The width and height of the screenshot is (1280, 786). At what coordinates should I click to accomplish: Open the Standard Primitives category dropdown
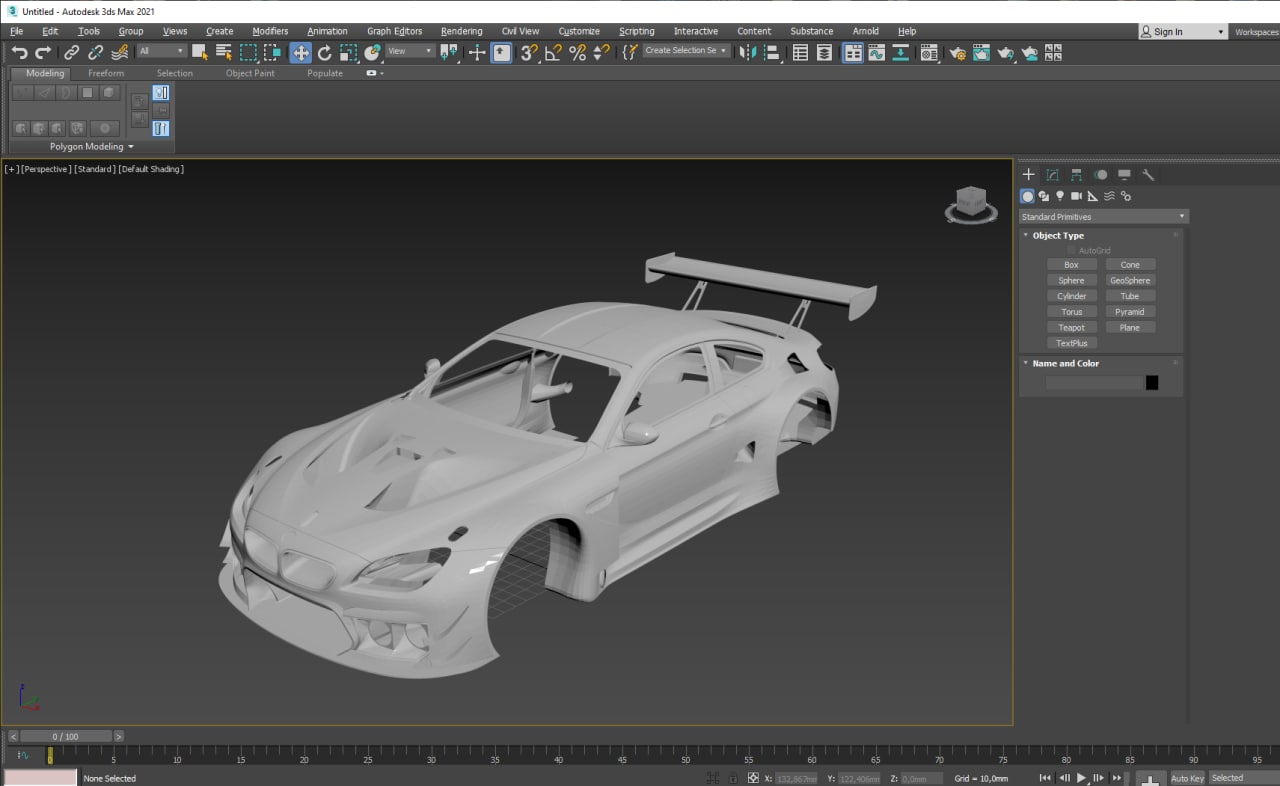coord(1103,216)
